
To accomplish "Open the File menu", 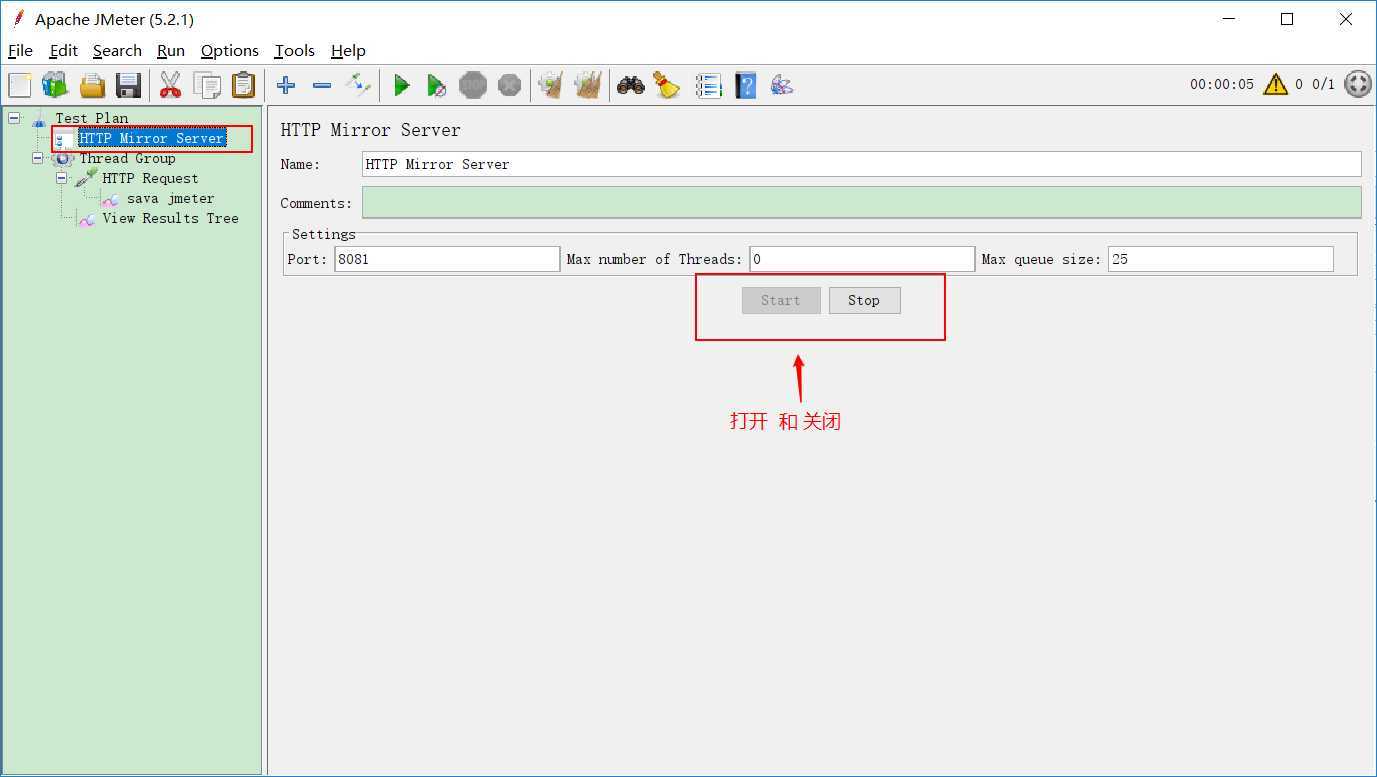I will point(20,50).
